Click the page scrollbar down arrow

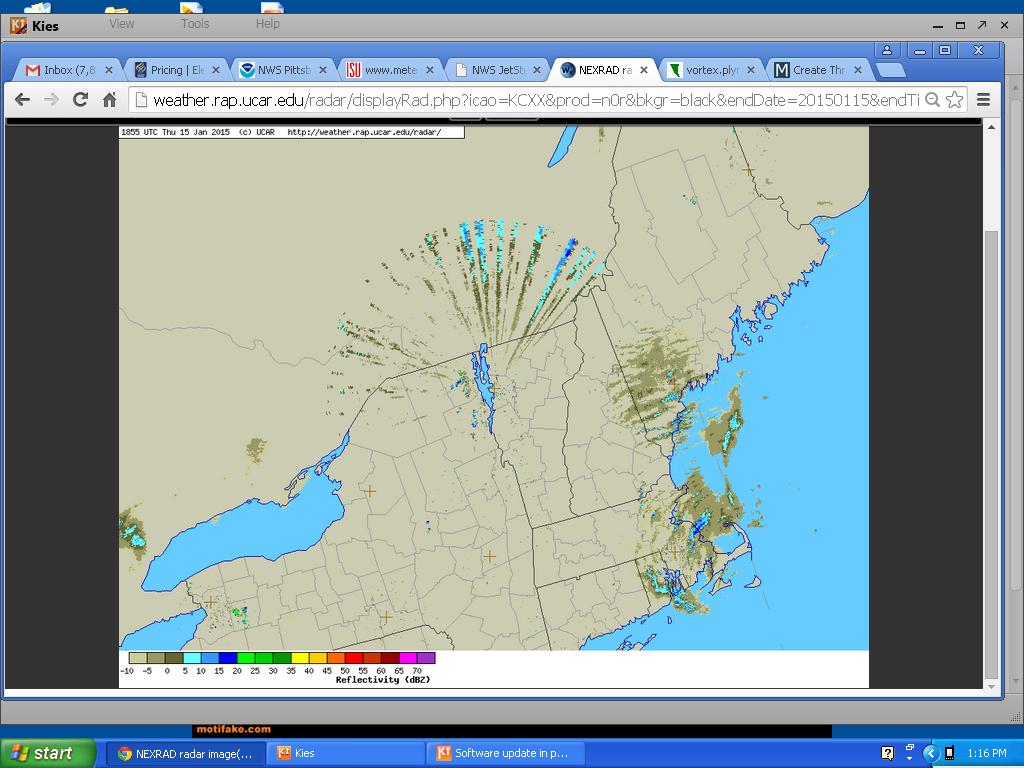click(991, 687)
